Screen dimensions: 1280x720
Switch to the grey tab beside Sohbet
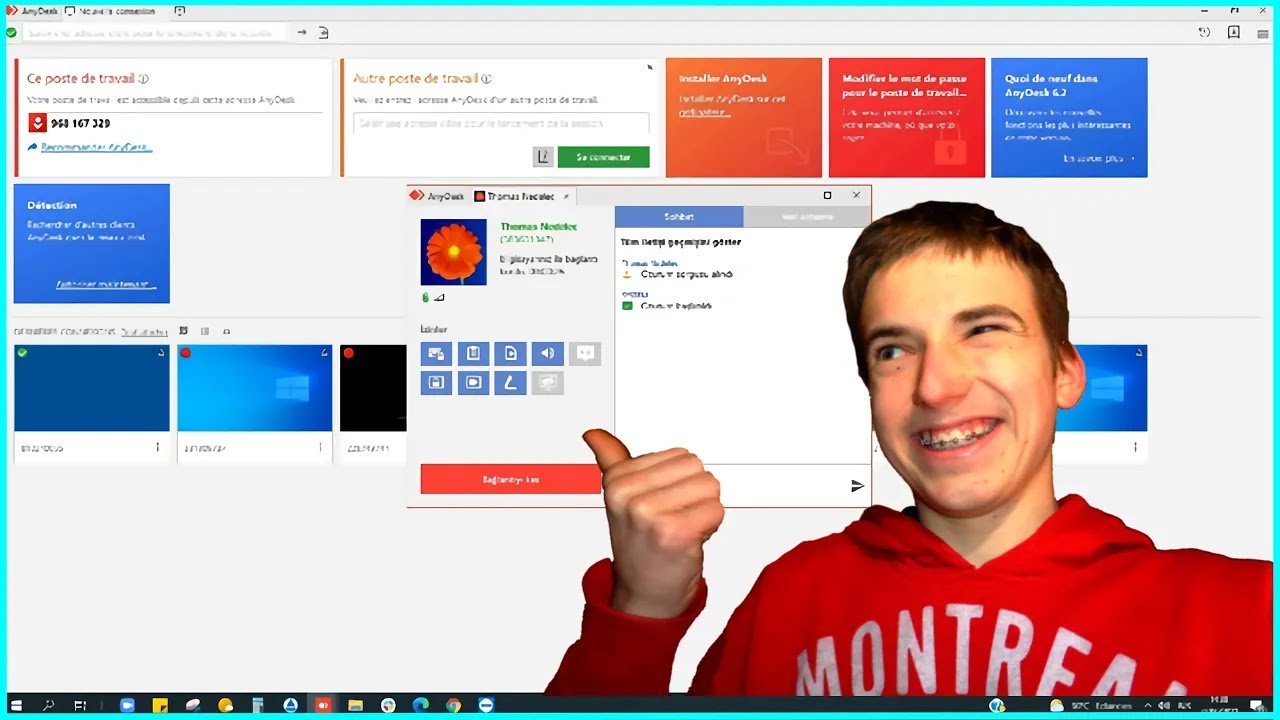tap(807, 217)
